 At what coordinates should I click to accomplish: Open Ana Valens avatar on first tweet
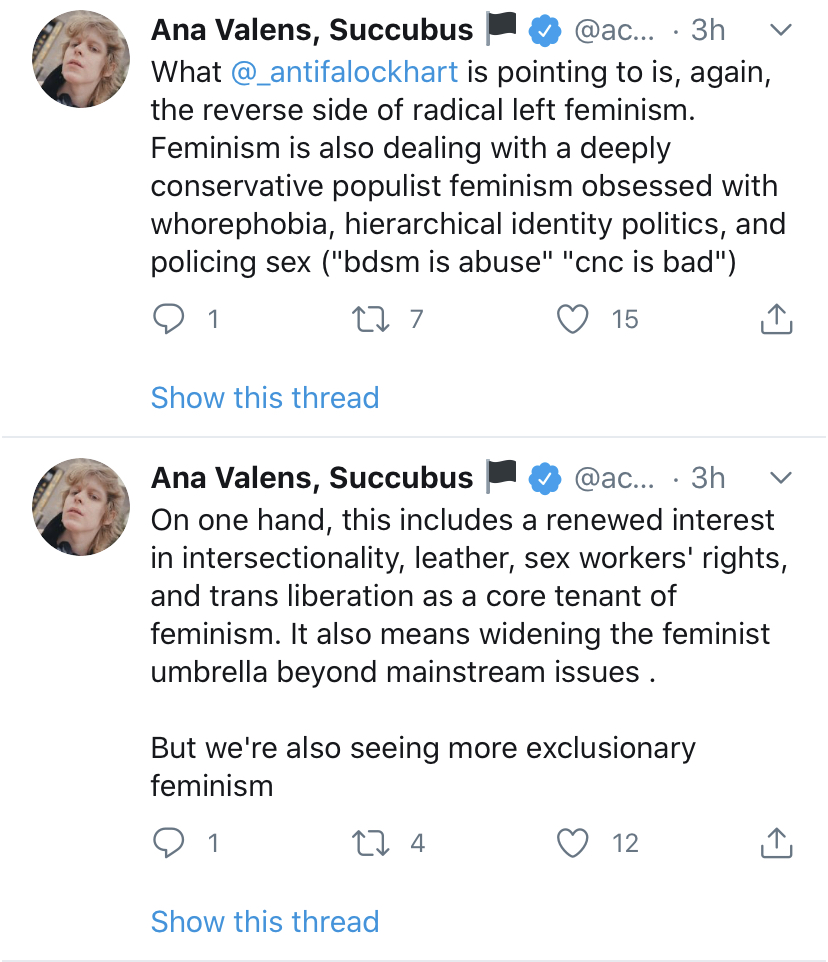tap(81, 60)
